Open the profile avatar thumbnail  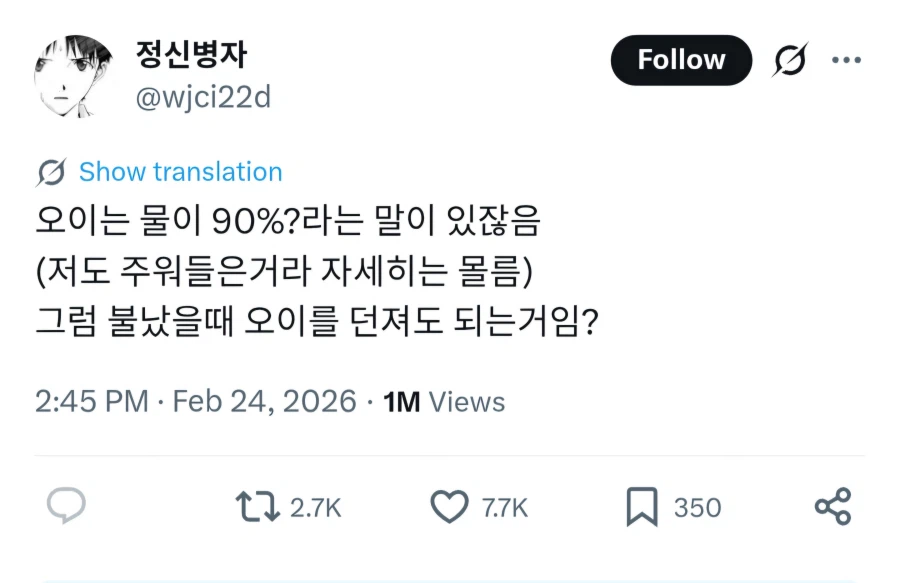[72, 75]
